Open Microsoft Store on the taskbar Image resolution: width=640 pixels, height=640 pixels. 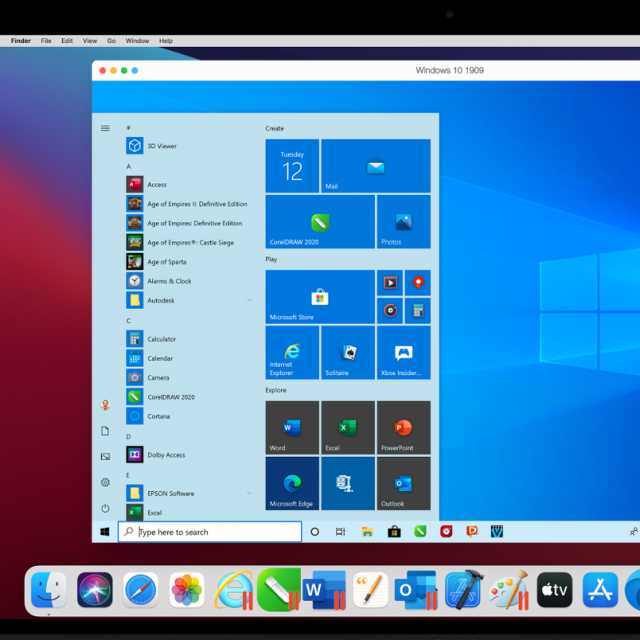394,531
